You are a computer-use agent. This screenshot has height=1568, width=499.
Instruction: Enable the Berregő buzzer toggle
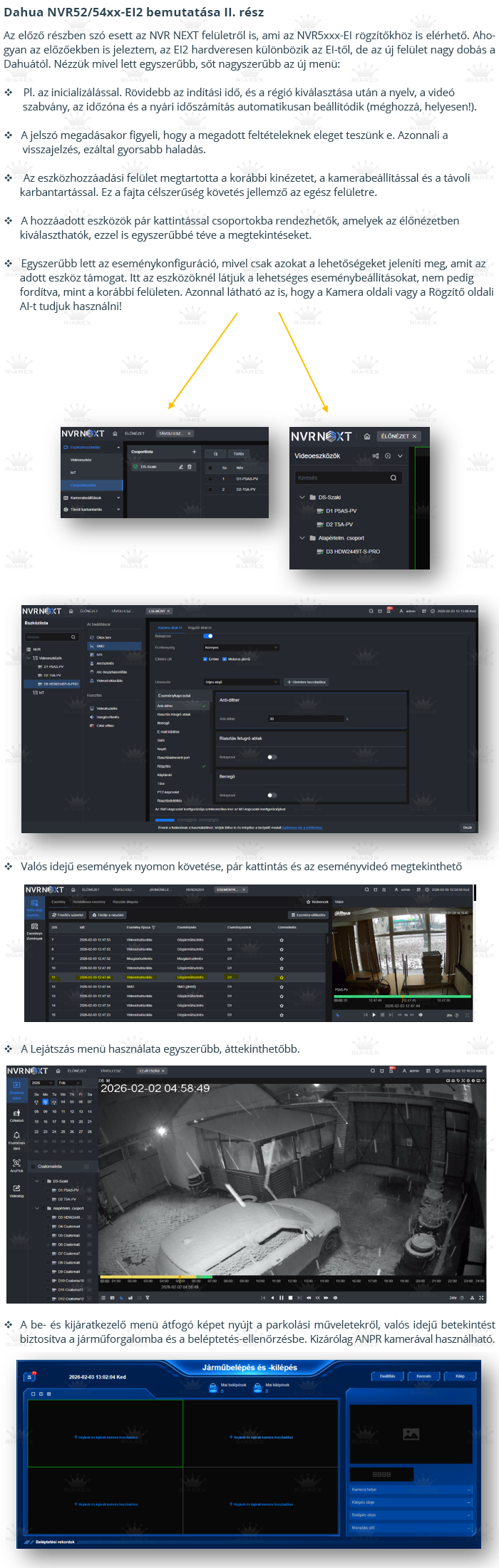pyautogui.click(x=272, y=795)
